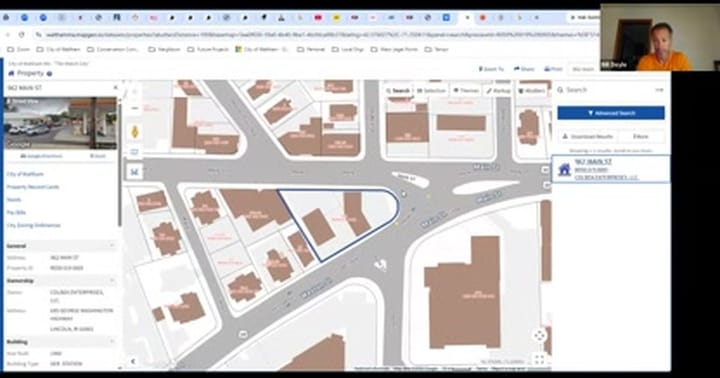Open the Property Record Cards link
The height and width of the screenshot is (378, 720).
coord(33,187)
